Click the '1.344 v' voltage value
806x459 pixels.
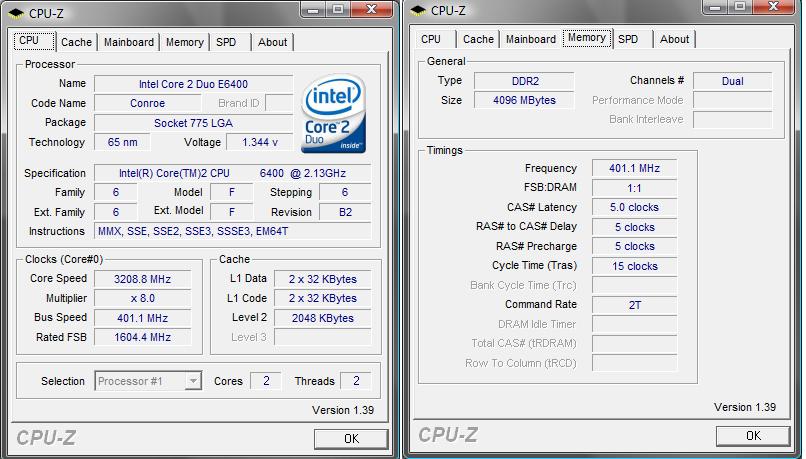260,142
